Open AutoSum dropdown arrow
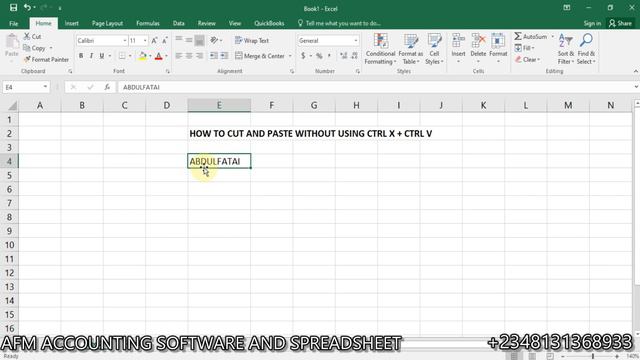640x360 pixels. 552,37
